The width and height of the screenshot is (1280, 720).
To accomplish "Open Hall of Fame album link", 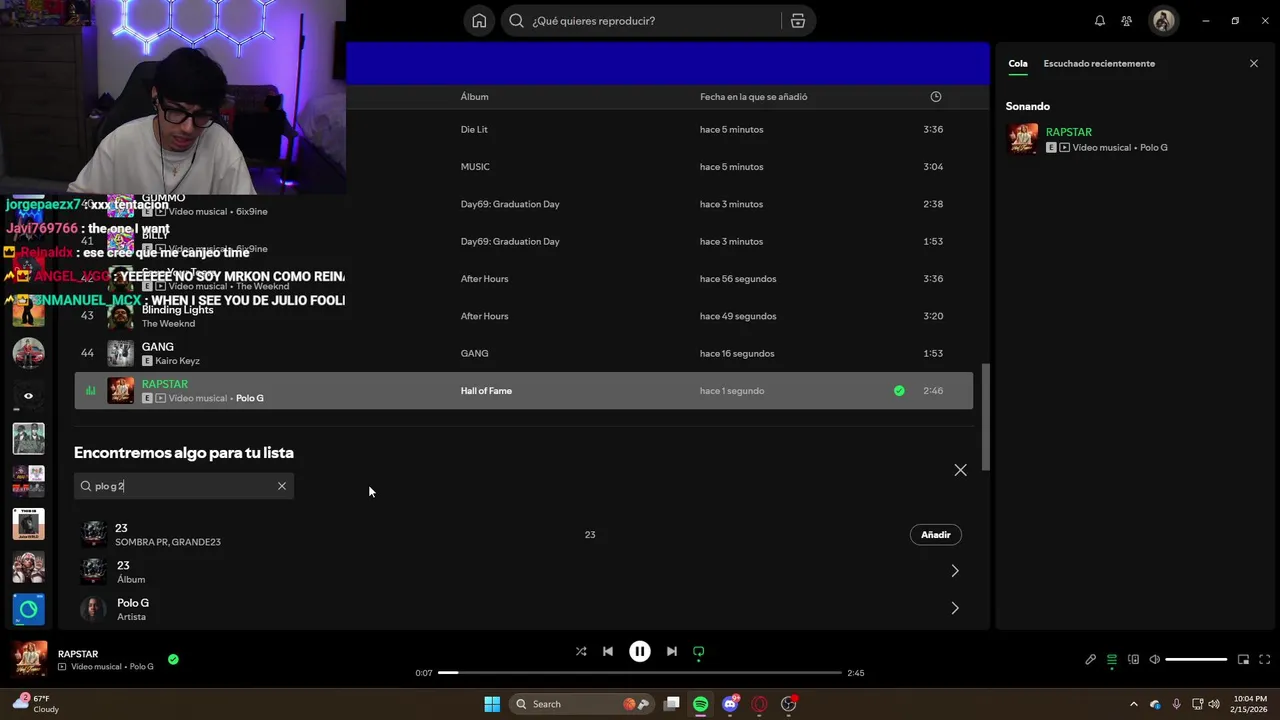I will 486,391.
